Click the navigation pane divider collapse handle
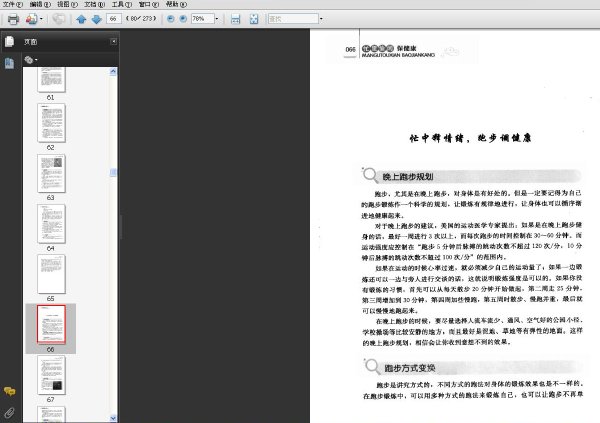Screen dimensions: 600x423 (121, 227)
